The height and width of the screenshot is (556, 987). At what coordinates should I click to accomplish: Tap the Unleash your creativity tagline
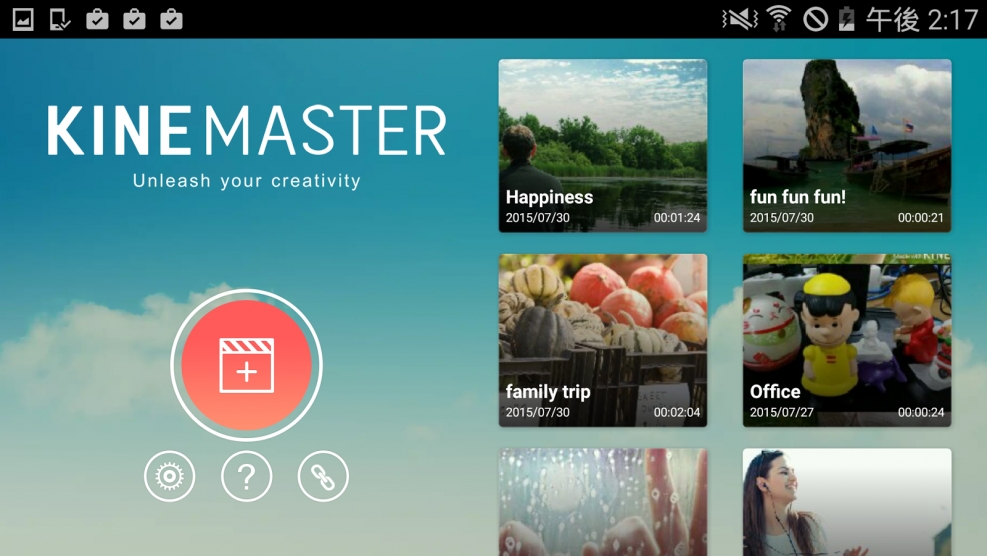pyautogui.click(x=246, y=181)
